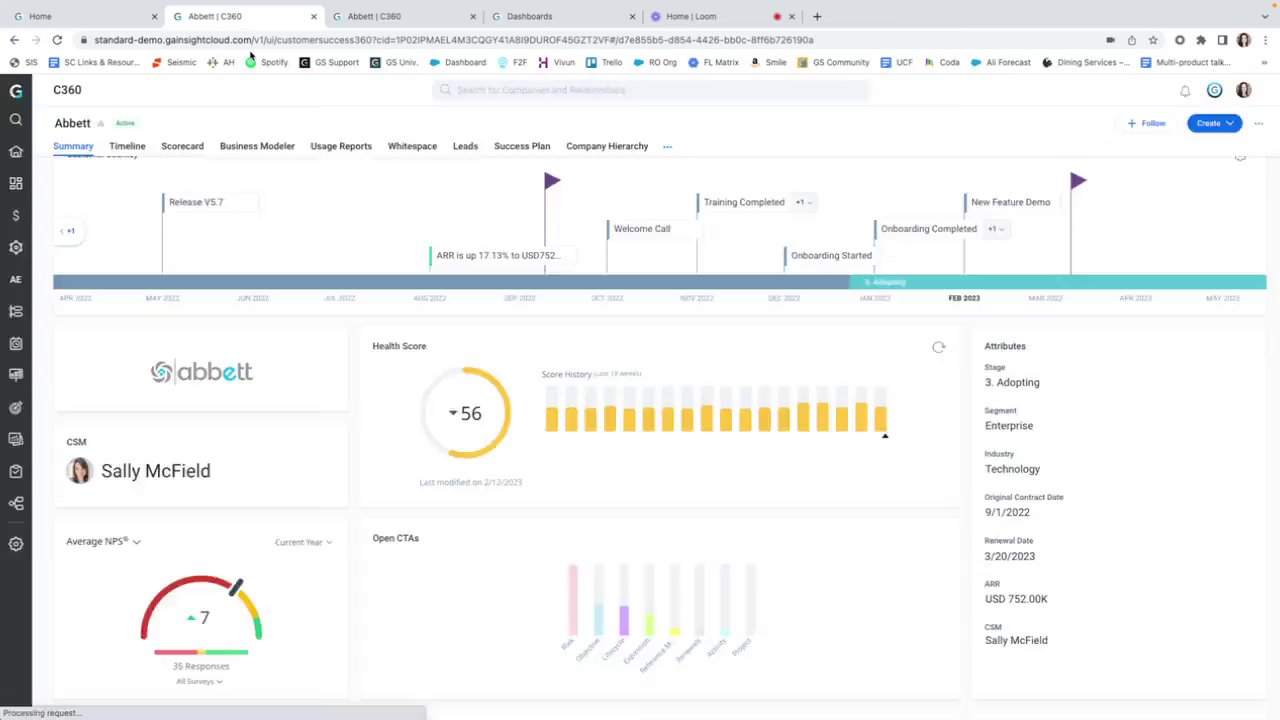
Task: Click the dollar sign sidebar icon
Action: point(16,216)
